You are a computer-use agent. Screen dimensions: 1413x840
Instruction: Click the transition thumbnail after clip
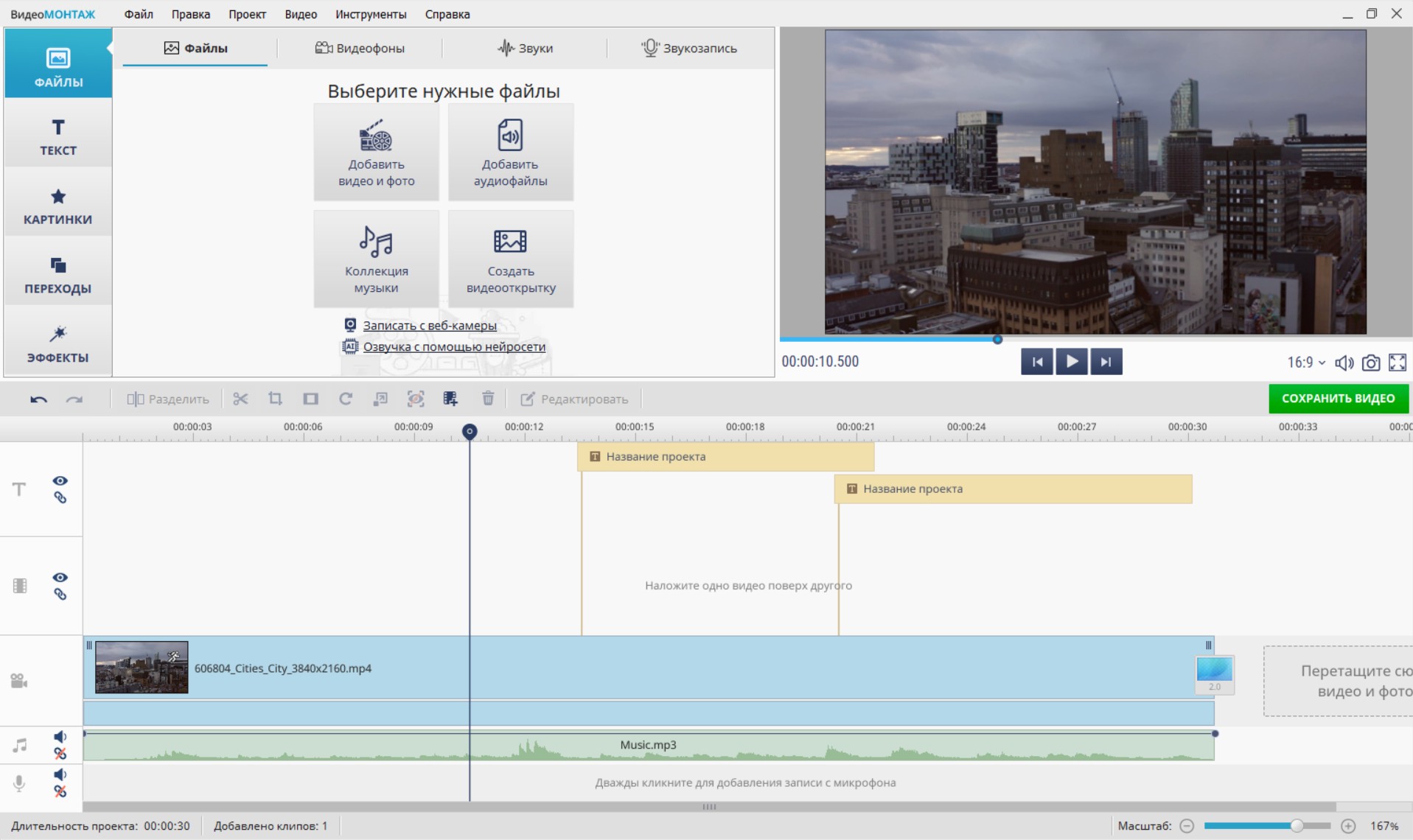point(1214,674)
